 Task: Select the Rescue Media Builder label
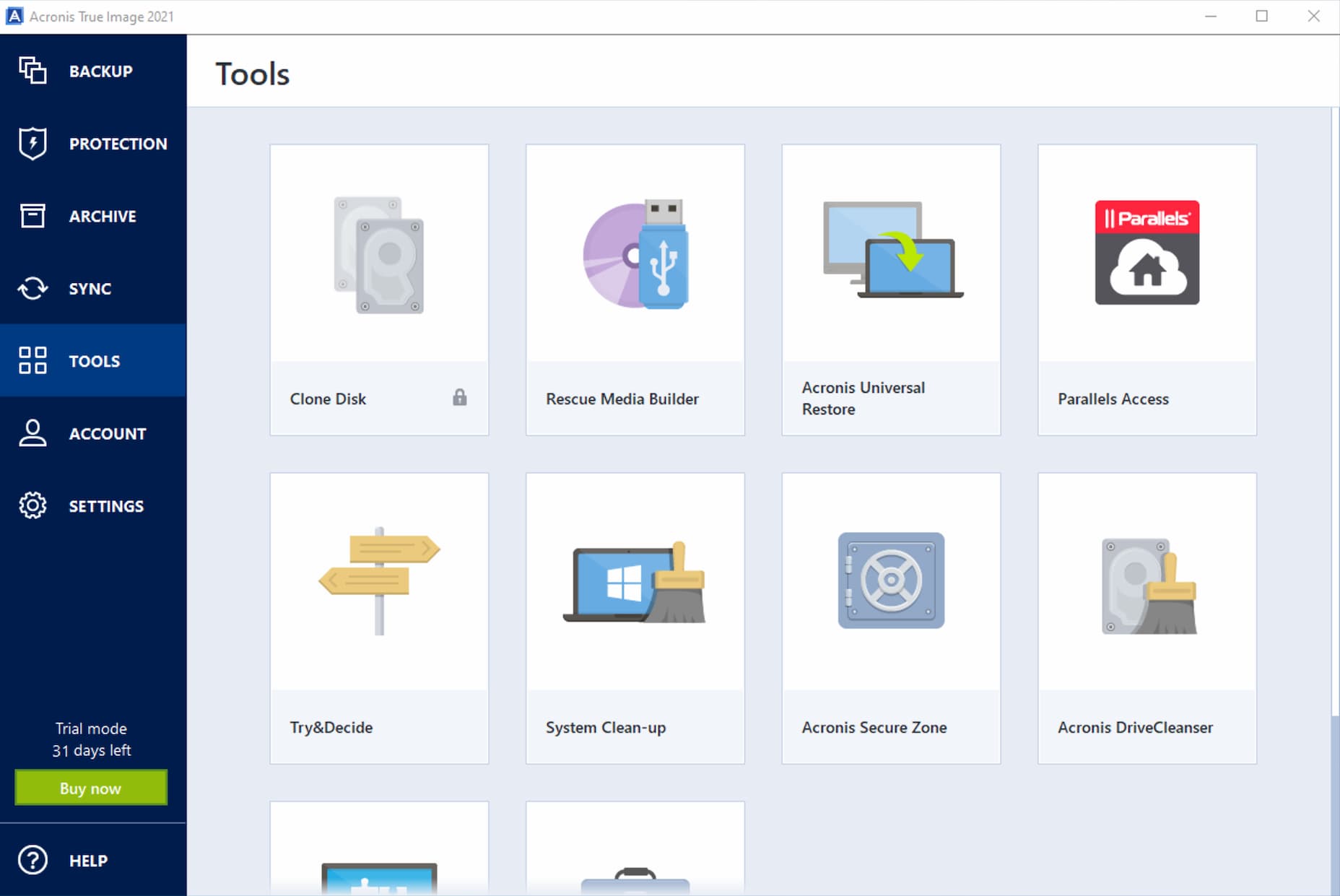(x=622, y=399)
